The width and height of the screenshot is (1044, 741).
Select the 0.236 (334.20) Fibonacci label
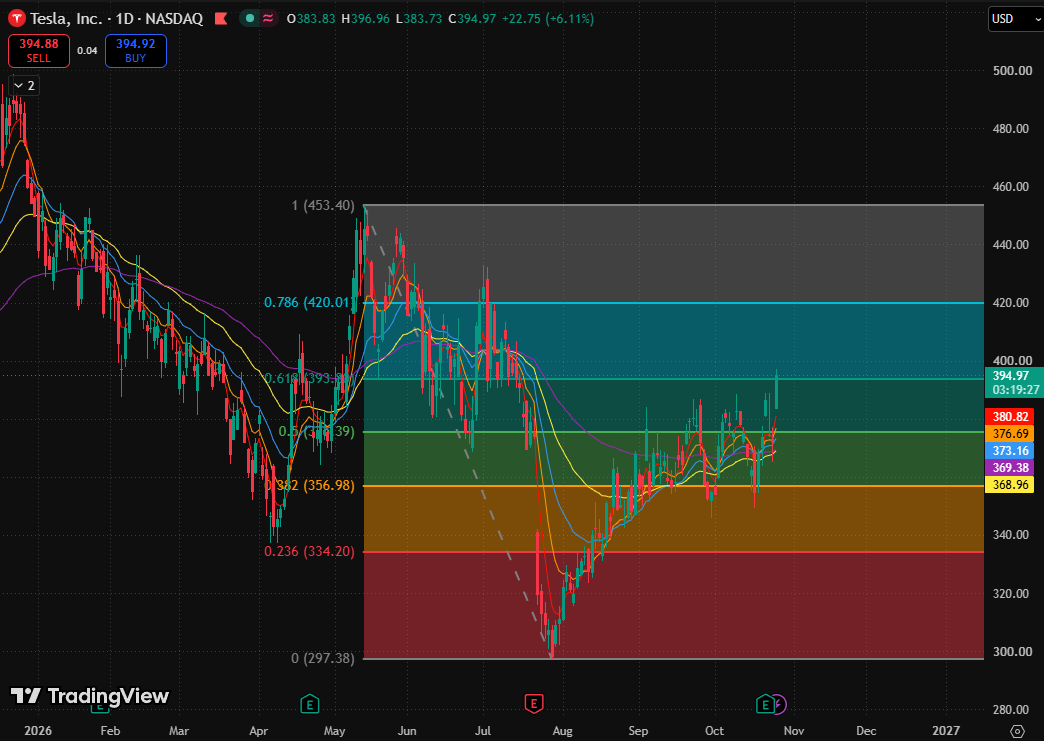point(310,551)
